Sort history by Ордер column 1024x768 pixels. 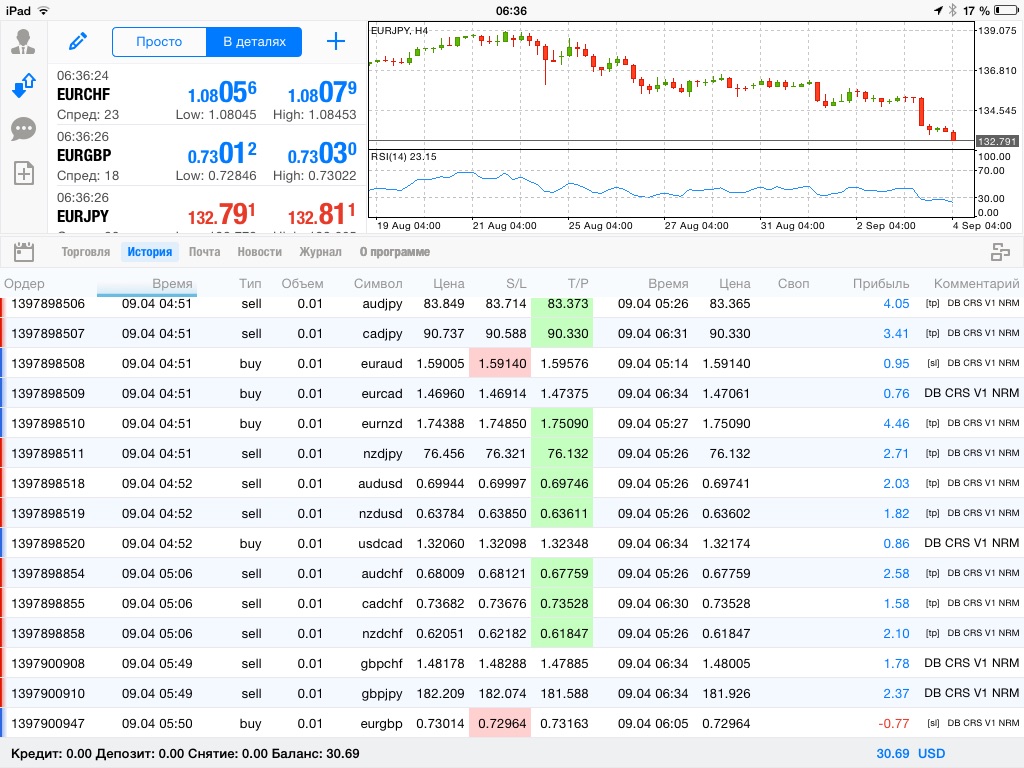coord(24,283)
